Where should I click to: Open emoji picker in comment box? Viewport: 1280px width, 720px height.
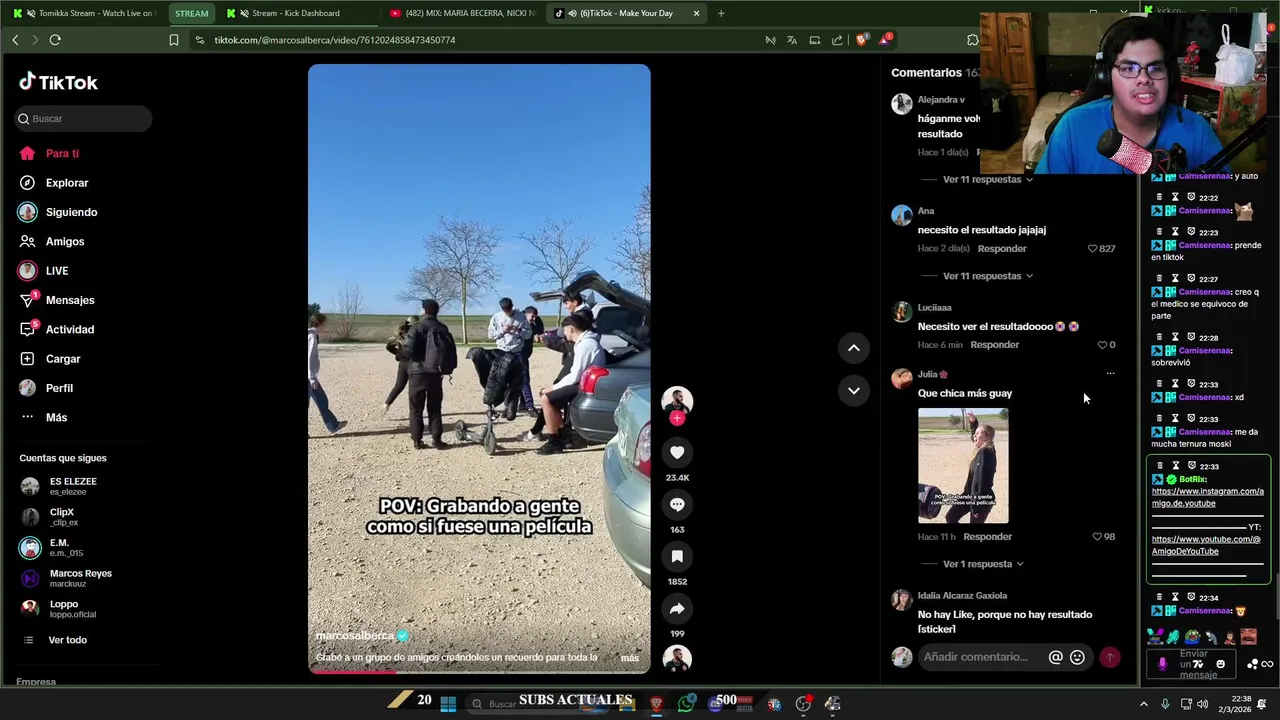point(1077,657)
